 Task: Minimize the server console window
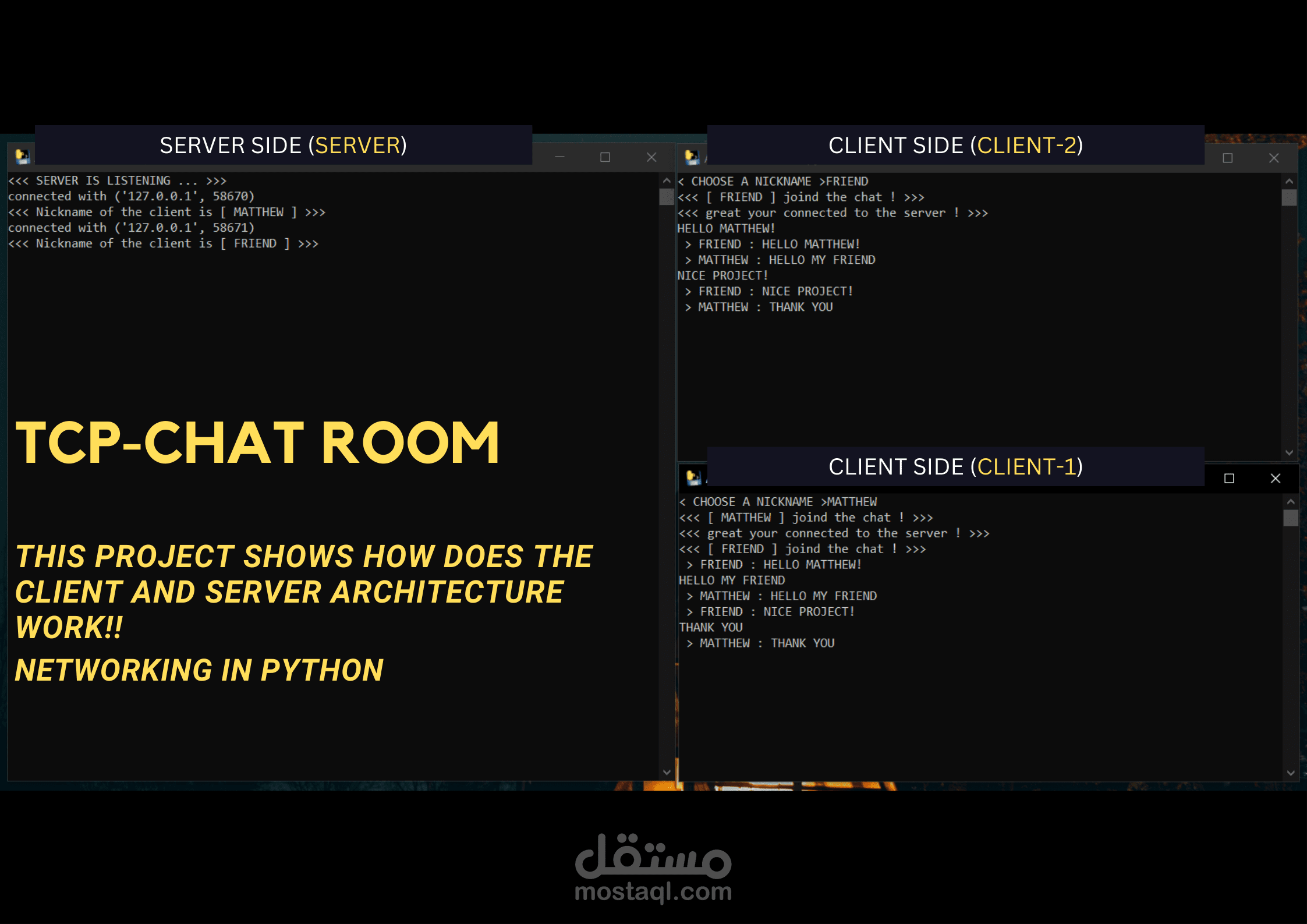[559, 157]
